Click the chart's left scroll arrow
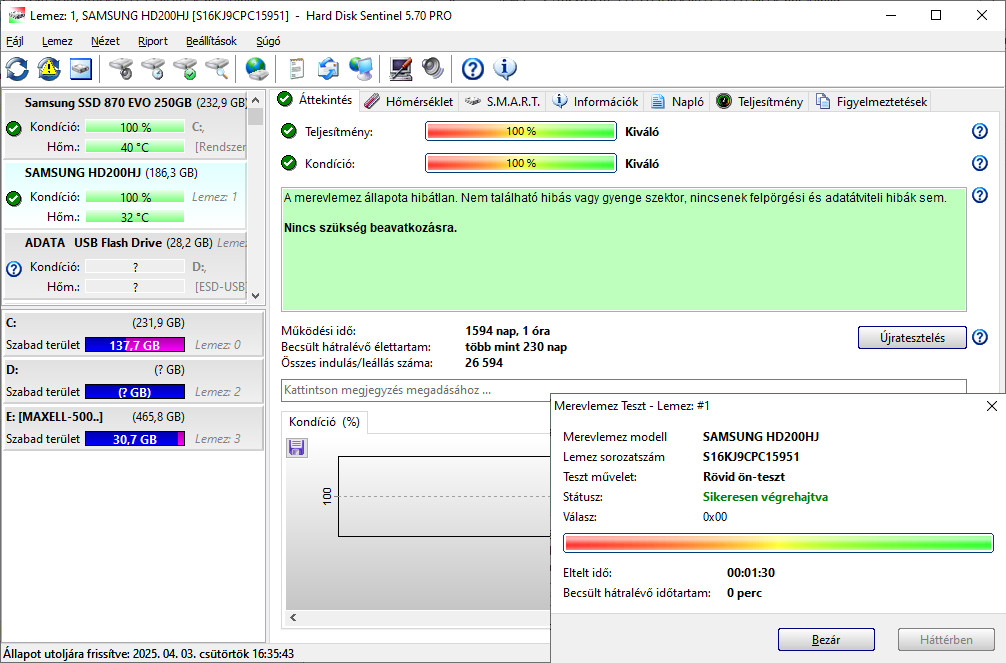The image size is (1006, 663). [293, 617]
